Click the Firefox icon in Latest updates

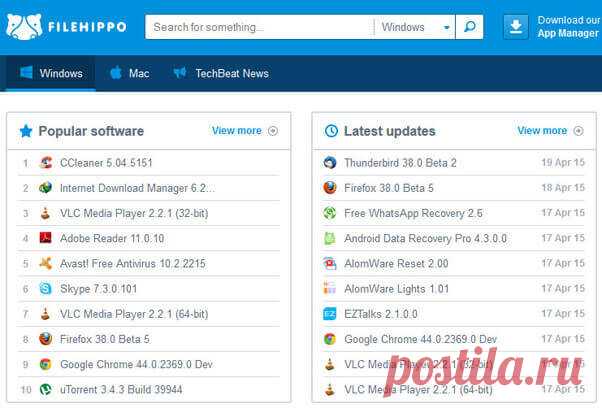point(330,188)
